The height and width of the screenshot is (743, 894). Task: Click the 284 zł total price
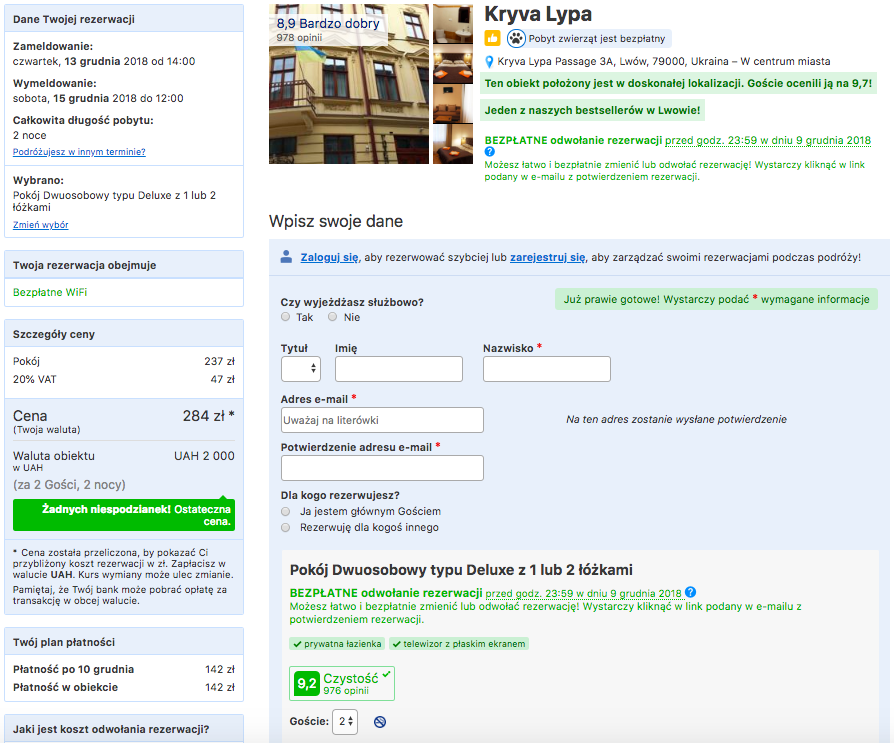point(208,416)
